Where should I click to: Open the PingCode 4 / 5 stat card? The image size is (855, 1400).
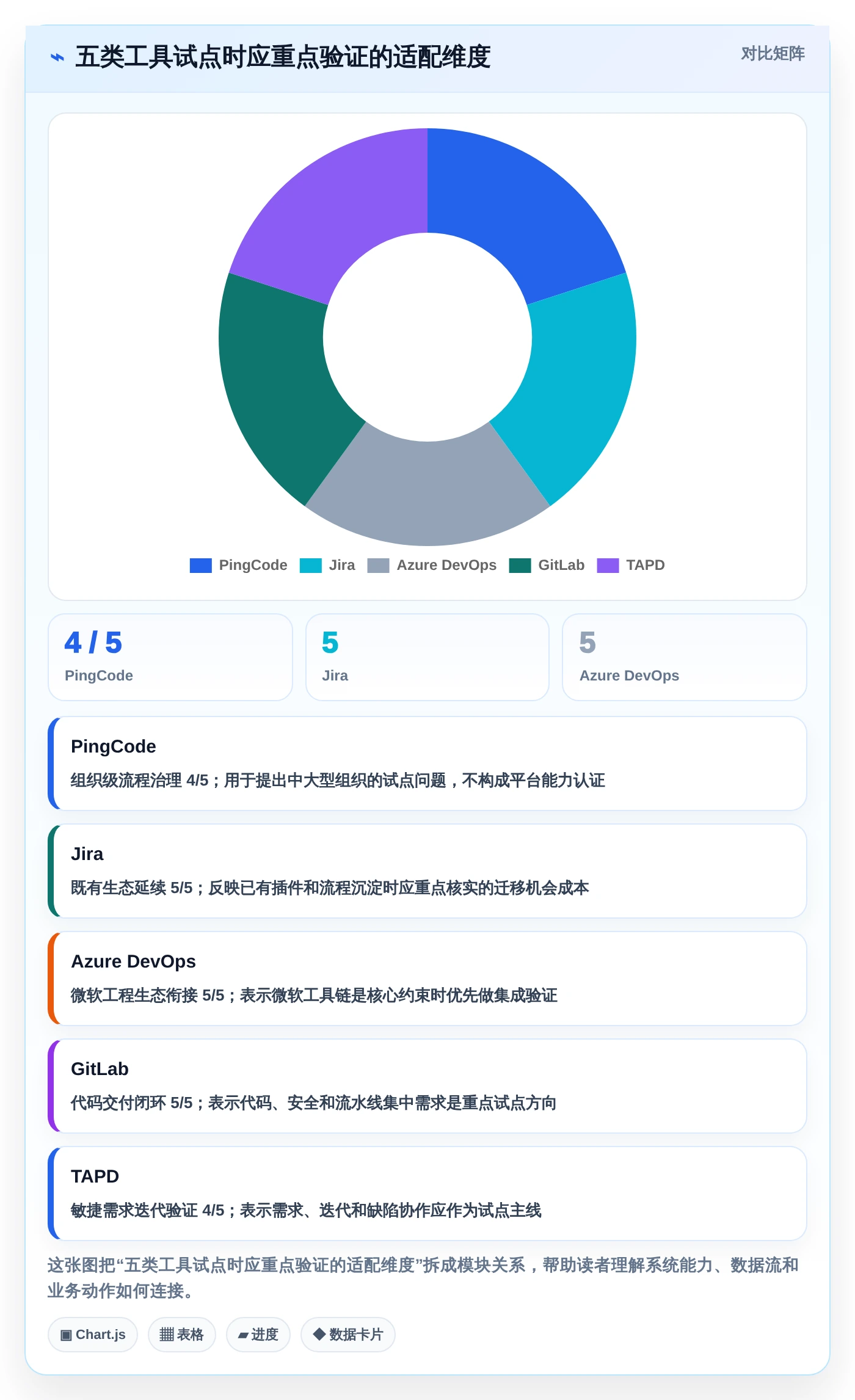pos(170,657)
